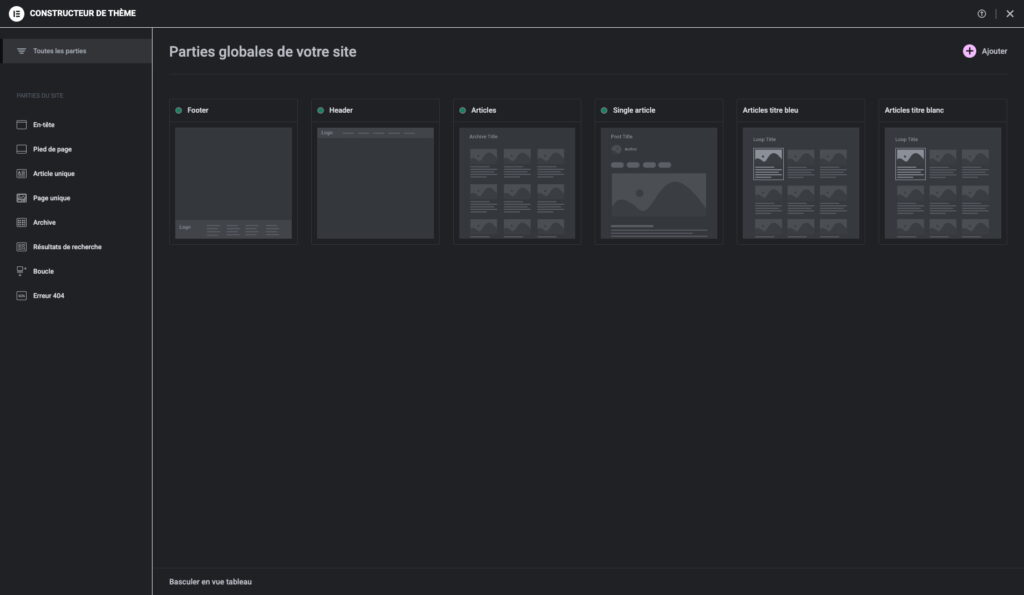Open the Footer template thumbnail
This screenshot has height=595, width=1024.
(233, 183)
